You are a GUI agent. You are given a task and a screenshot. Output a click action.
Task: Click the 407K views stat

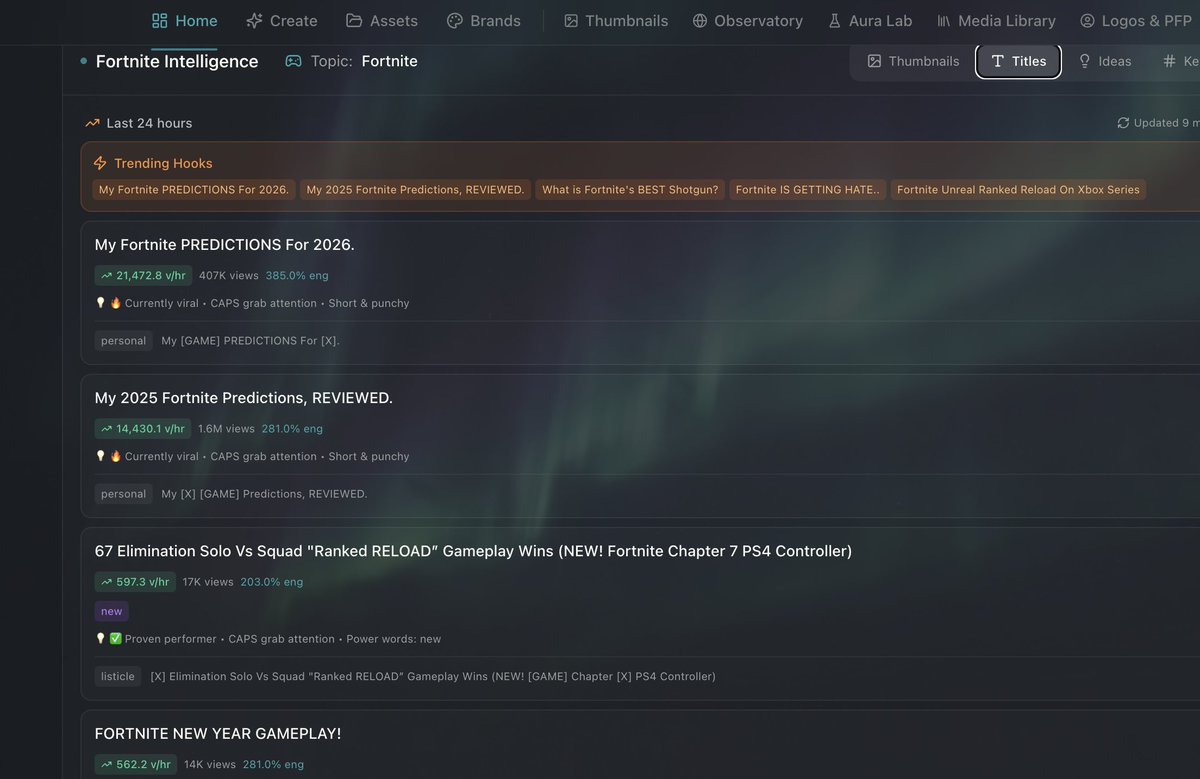[228, 275]
